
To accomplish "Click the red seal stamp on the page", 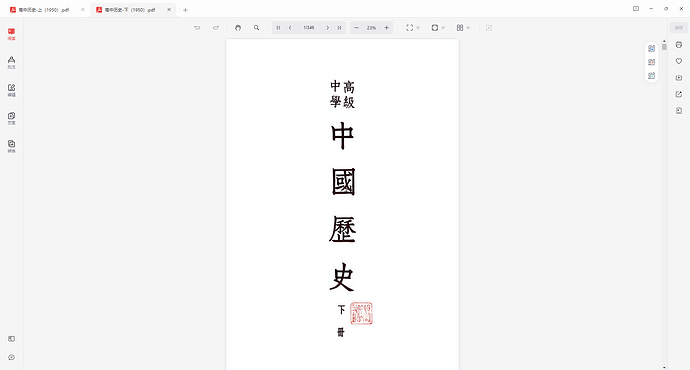I will point(362,313).
